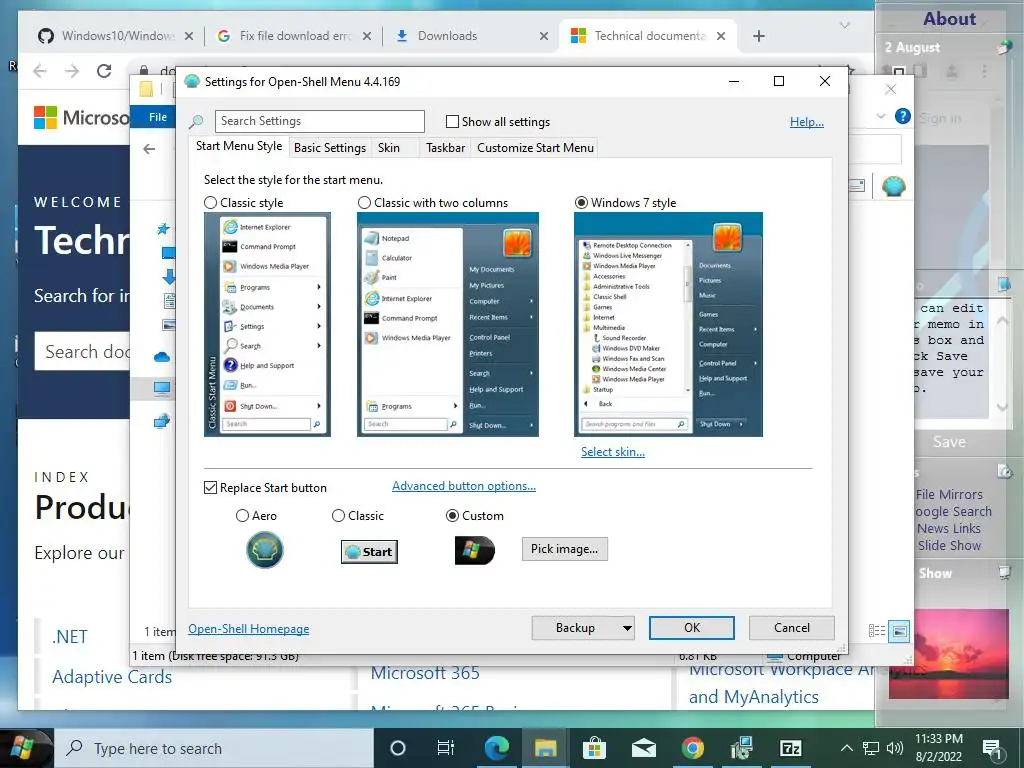Open Mail app from taskbar
The image size is (1024, 768).
(x=644, y=748)
